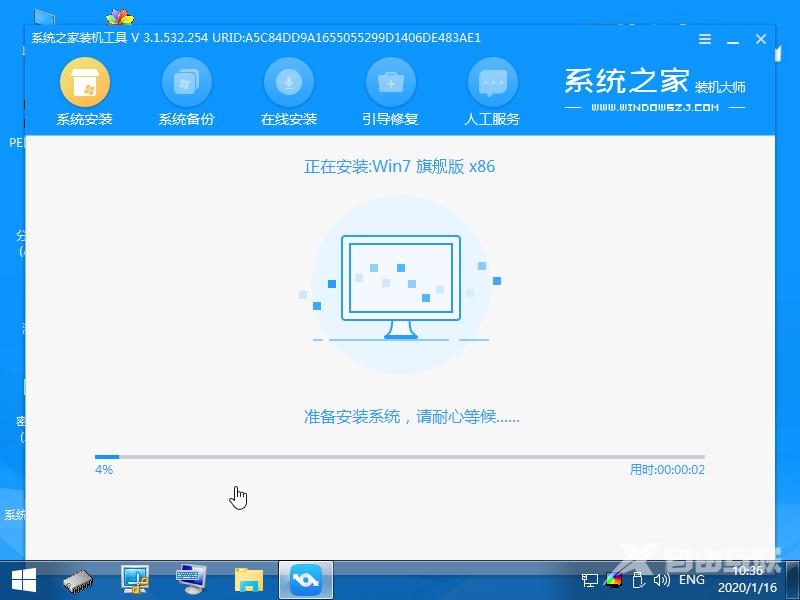Screen dimensions: 800x600
Task: Click the volume speaker tray icon
Action: (662, 580)
